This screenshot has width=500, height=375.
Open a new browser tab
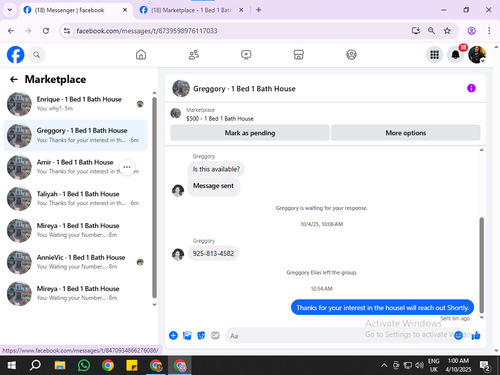click(x=258, y=10)
